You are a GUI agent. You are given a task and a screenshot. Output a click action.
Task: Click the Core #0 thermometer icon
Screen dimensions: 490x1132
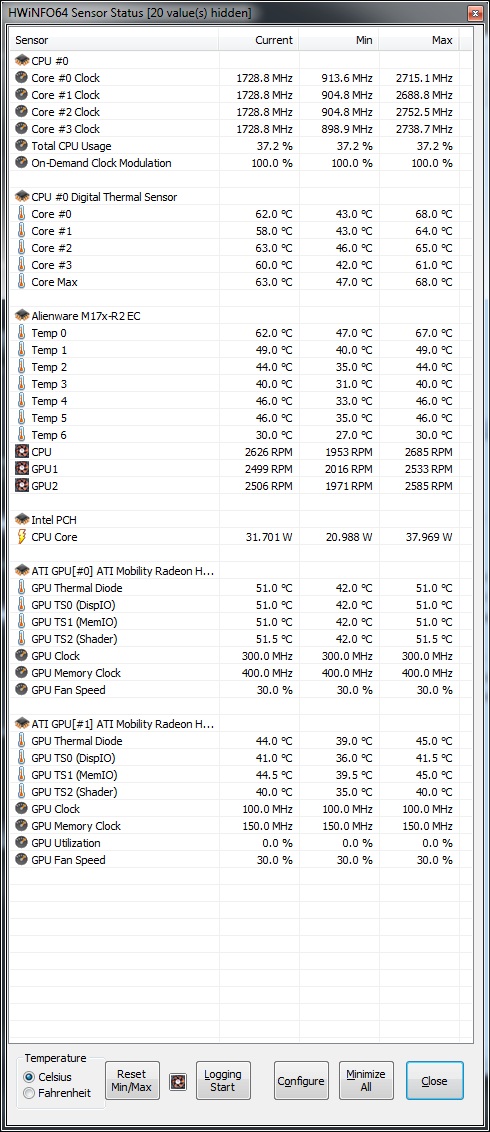coord(21,214)
